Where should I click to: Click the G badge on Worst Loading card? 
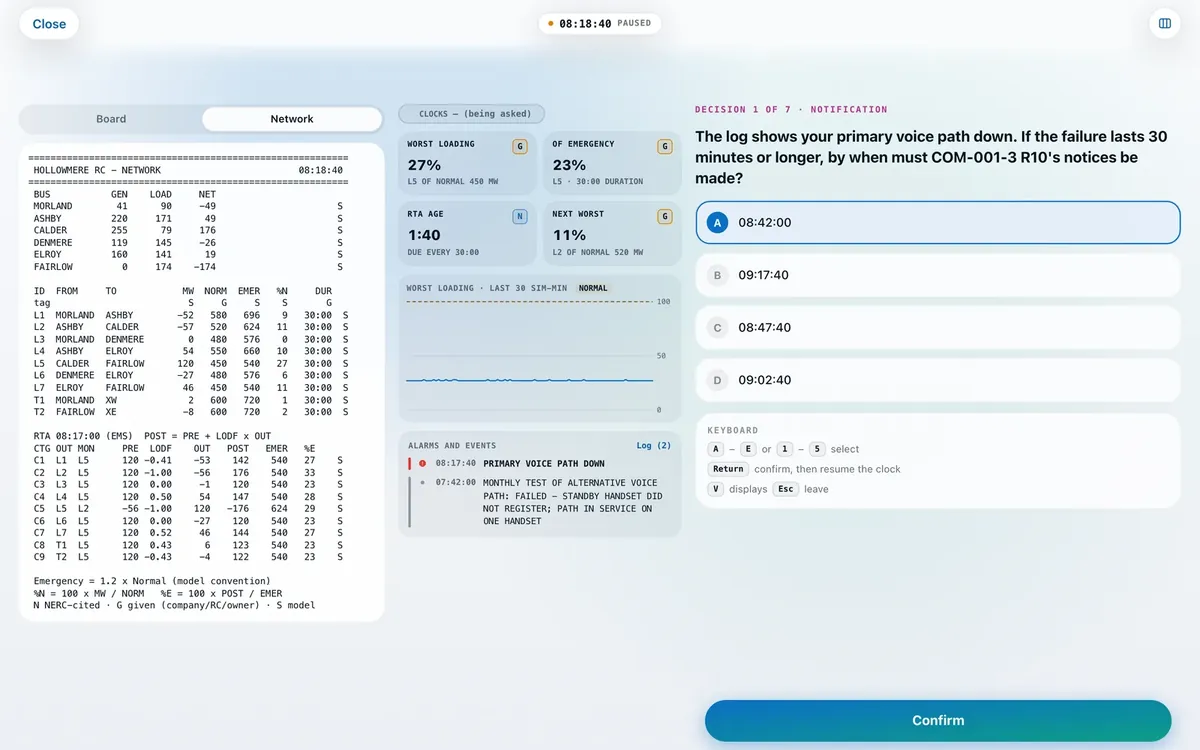[520, 146]
